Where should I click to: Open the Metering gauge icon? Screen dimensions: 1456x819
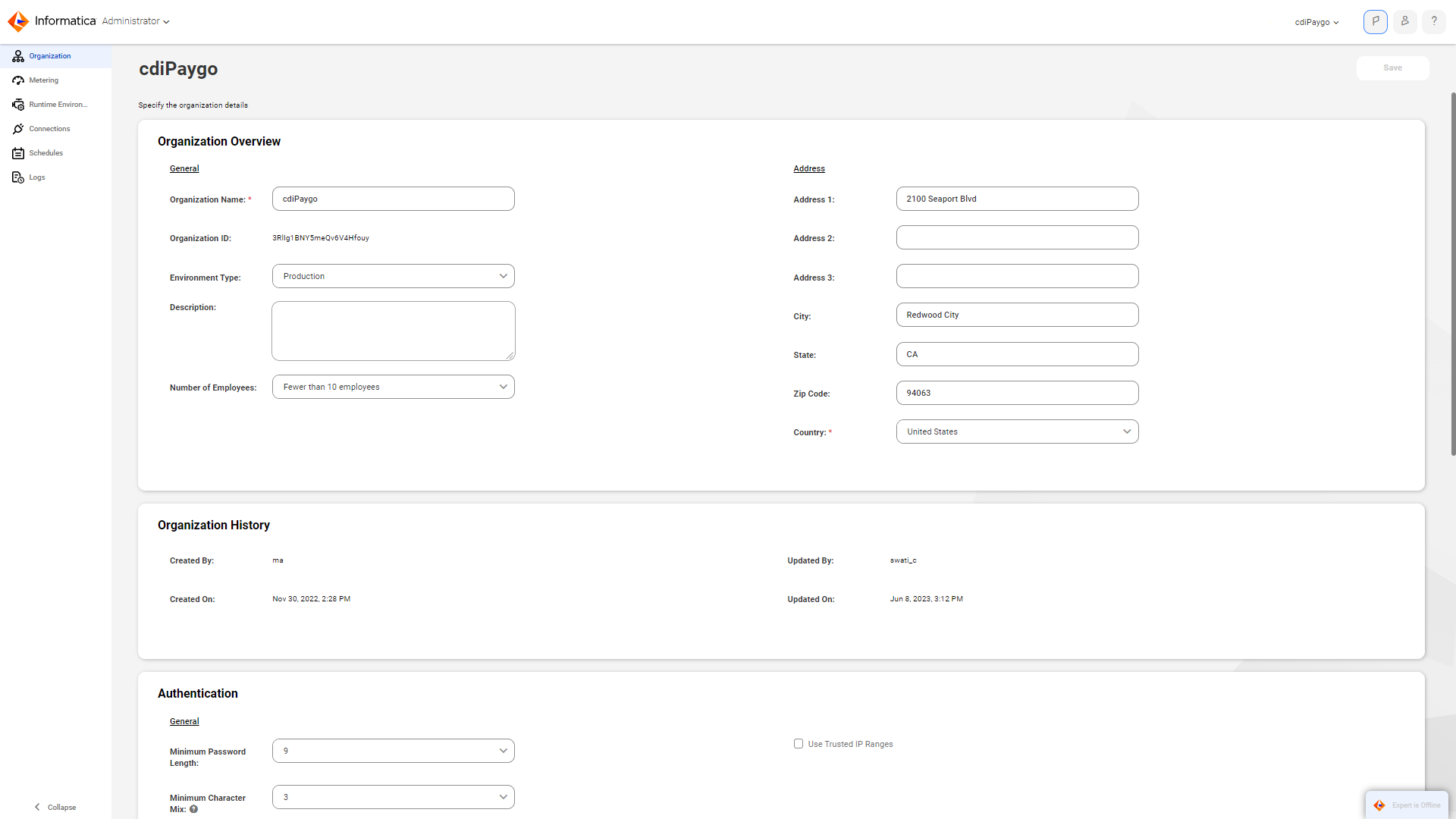coord(18,80)
